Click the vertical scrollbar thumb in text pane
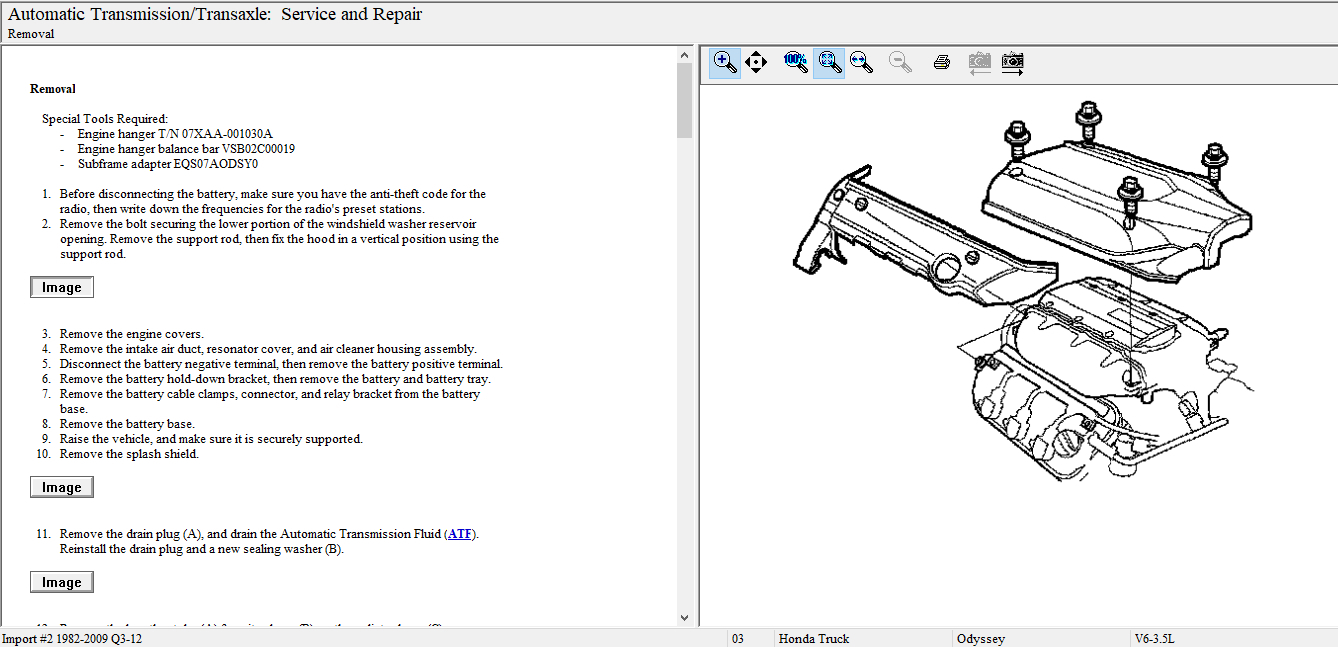 (x=685, y=100)
